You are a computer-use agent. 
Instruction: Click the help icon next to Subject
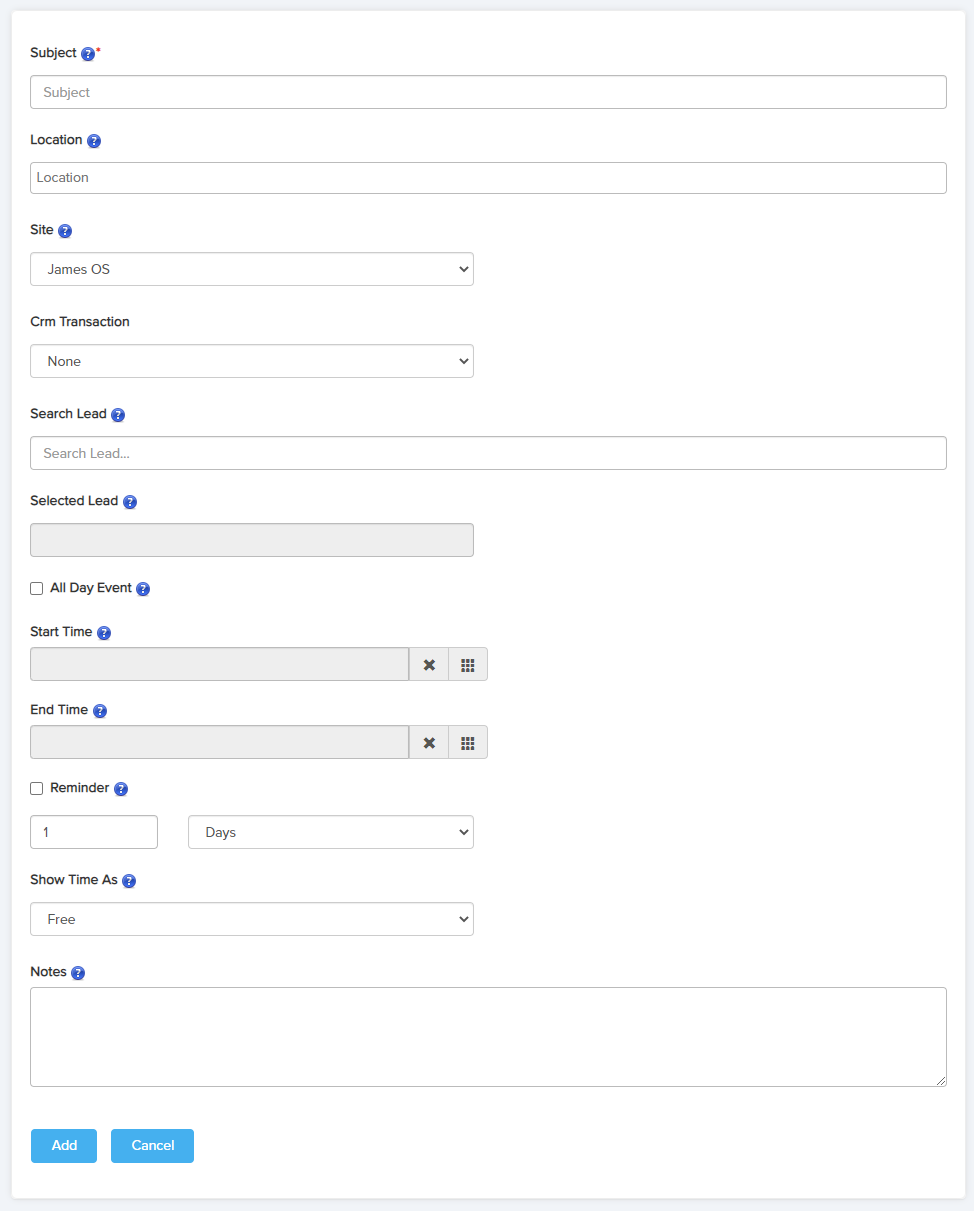[88, 54]
